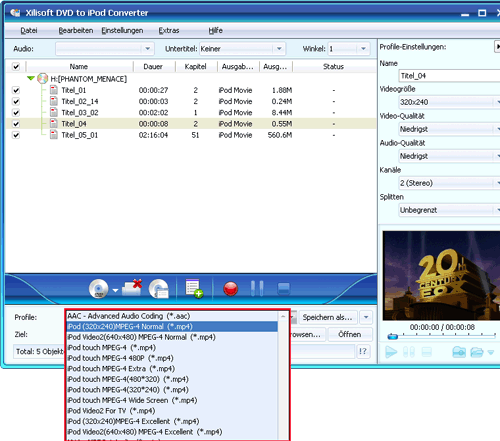
Task: Select iPod touch MPEG-4 Wide Screen profile
Action: (x=172, y=400)
